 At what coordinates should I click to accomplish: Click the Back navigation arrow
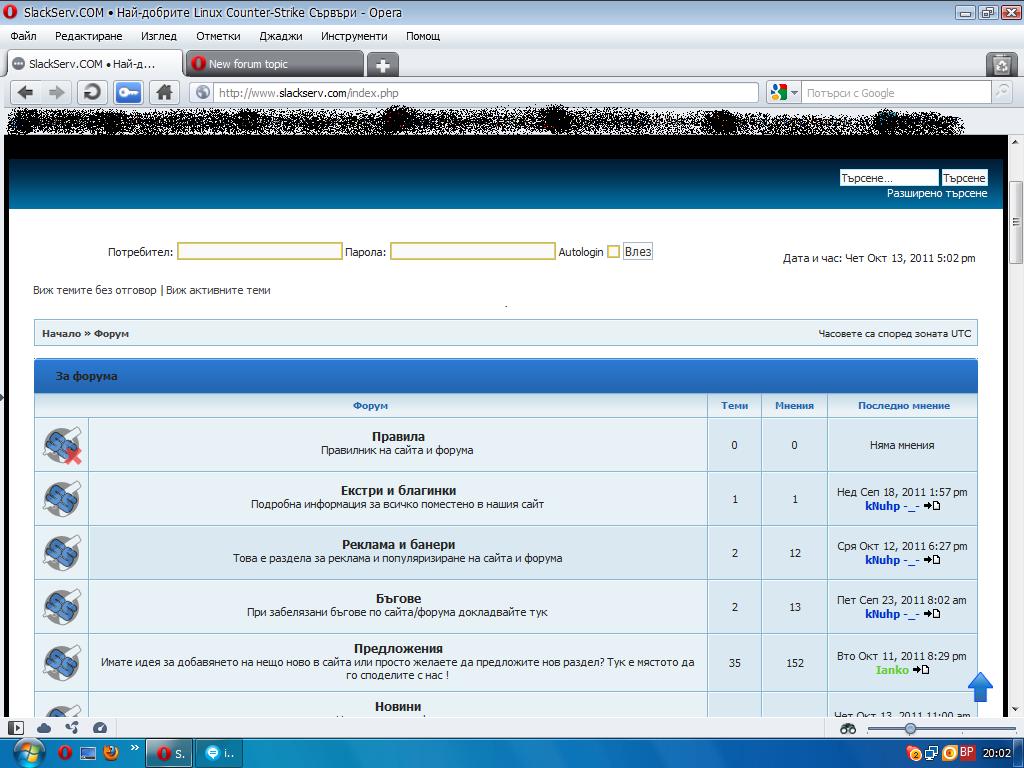26,92
